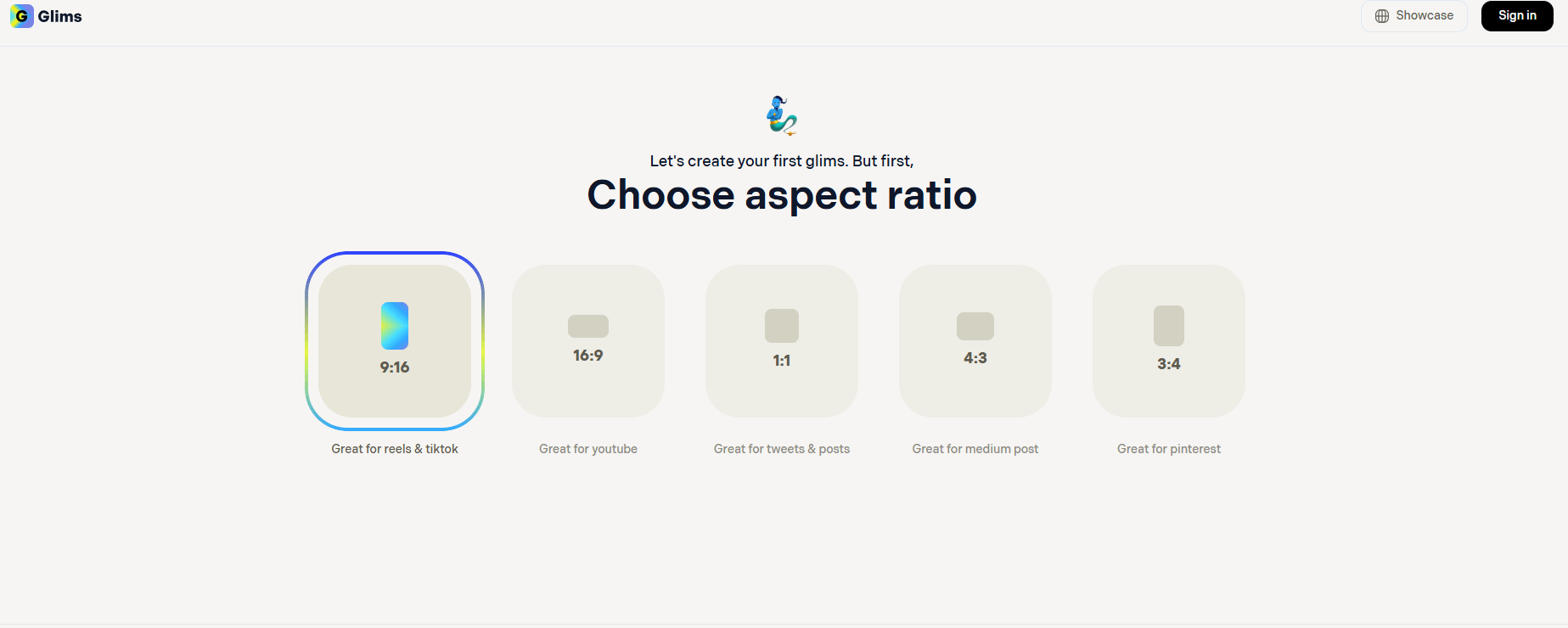Click the gradient portrait 9:16 icon
This screenshot has width=1568, height=628.
[x=395, y=326]
